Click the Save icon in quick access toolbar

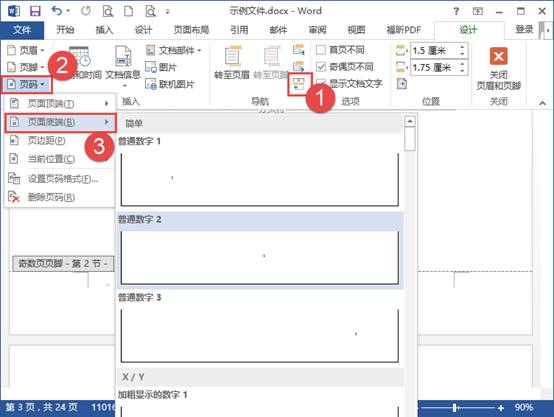pos(35,11)
